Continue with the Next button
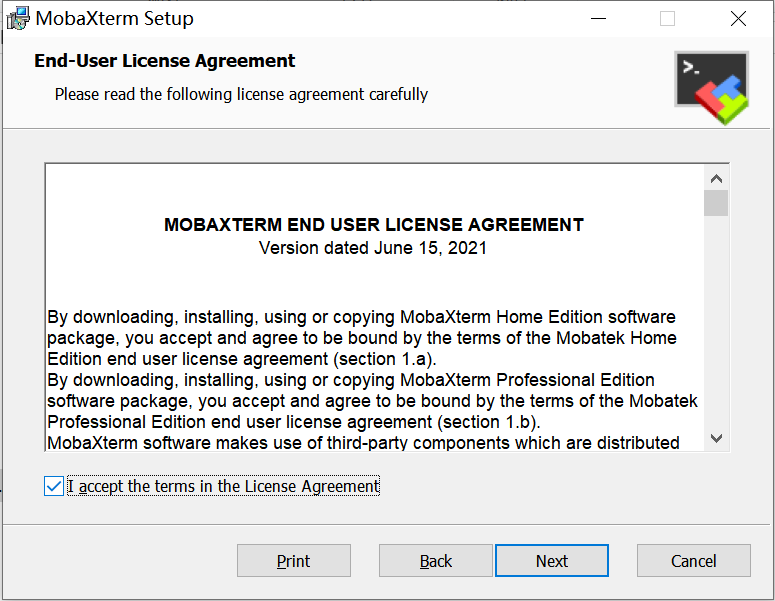The width and height of the screenshot is (775, 601). [552, 561]
